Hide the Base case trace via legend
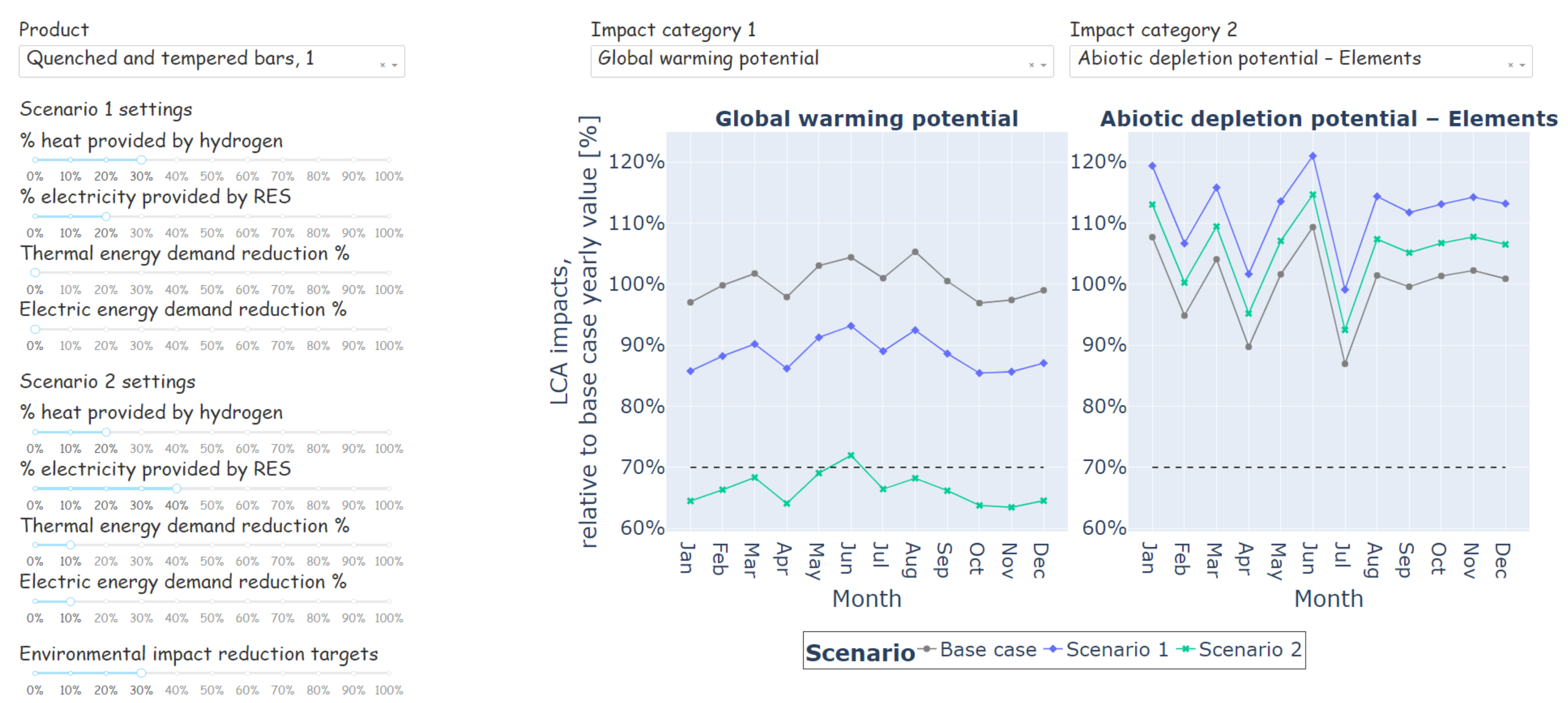 [x=987, y=650]
